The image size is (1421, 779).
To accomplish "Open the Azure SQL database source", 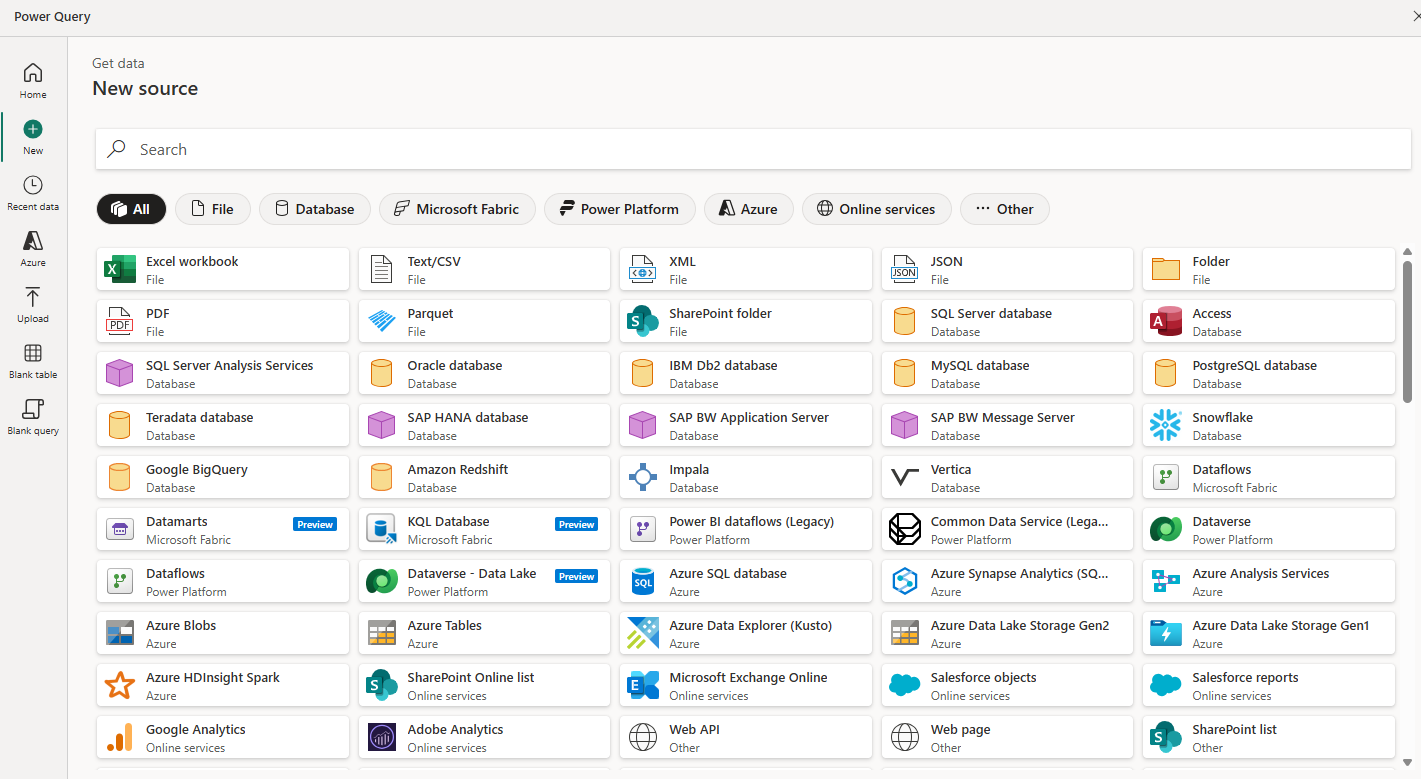I will tap(745, 580).
